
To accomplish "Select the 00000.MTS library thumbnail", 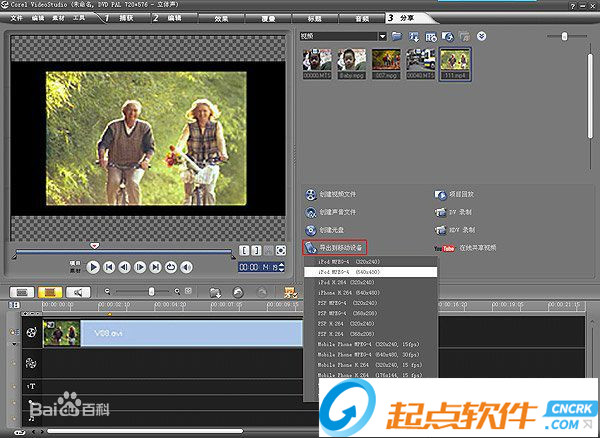I will coord(317,64).
